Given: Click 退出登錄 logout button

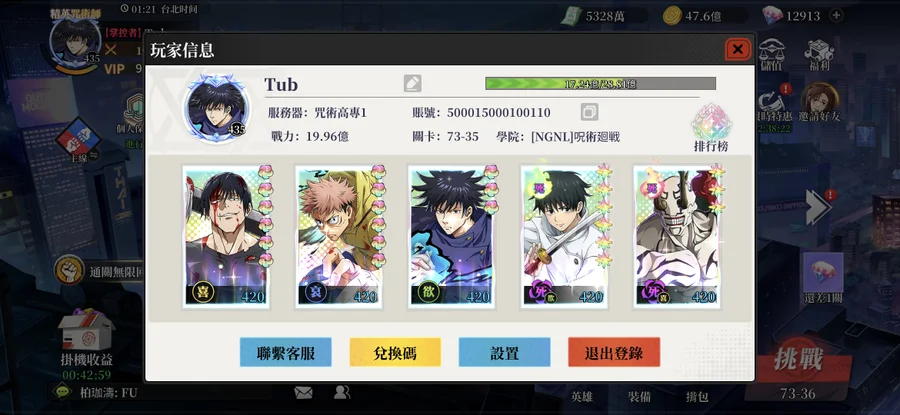Looking at the screenshot, I should click(x=614, y=352).
